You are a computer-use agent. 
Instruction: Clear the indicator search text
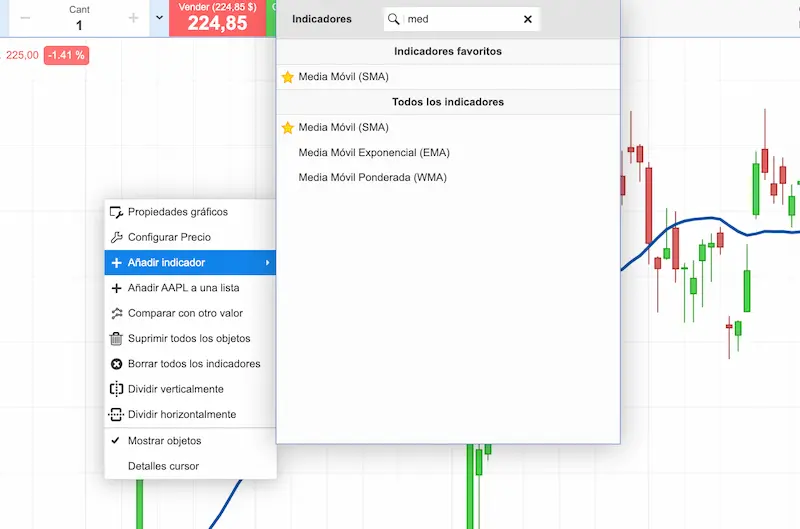[x=528, y=19]
